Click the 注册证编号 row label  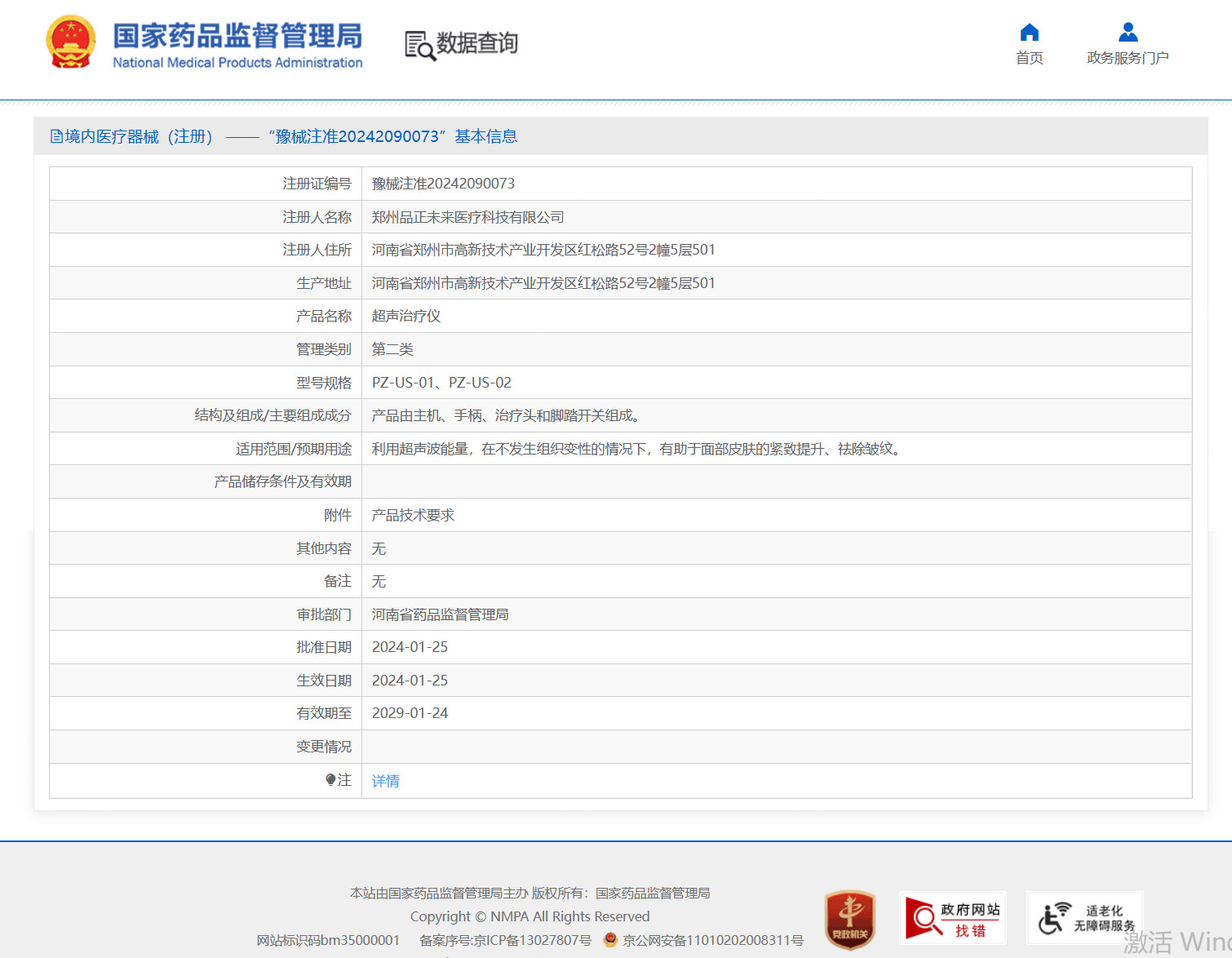point(317,184)
